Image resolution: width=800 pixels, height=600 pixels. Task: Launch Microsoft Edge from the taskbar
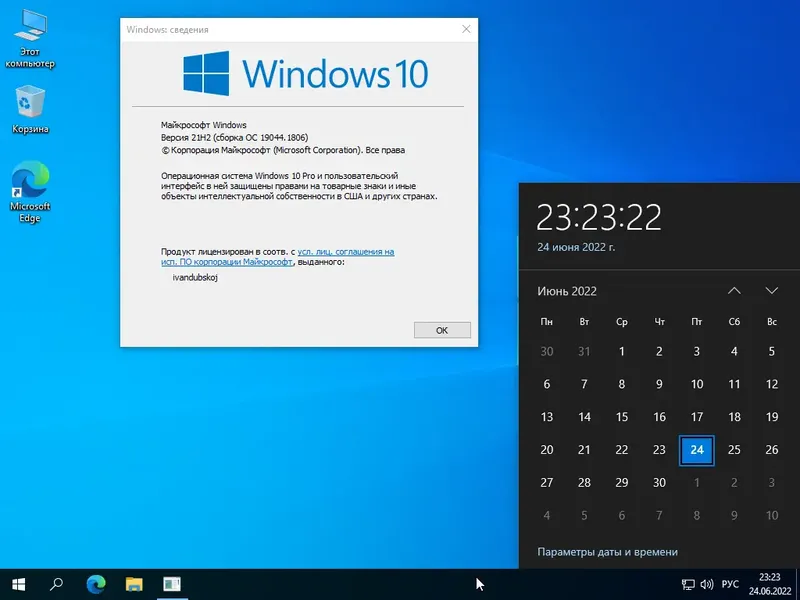tap(95, 583)
